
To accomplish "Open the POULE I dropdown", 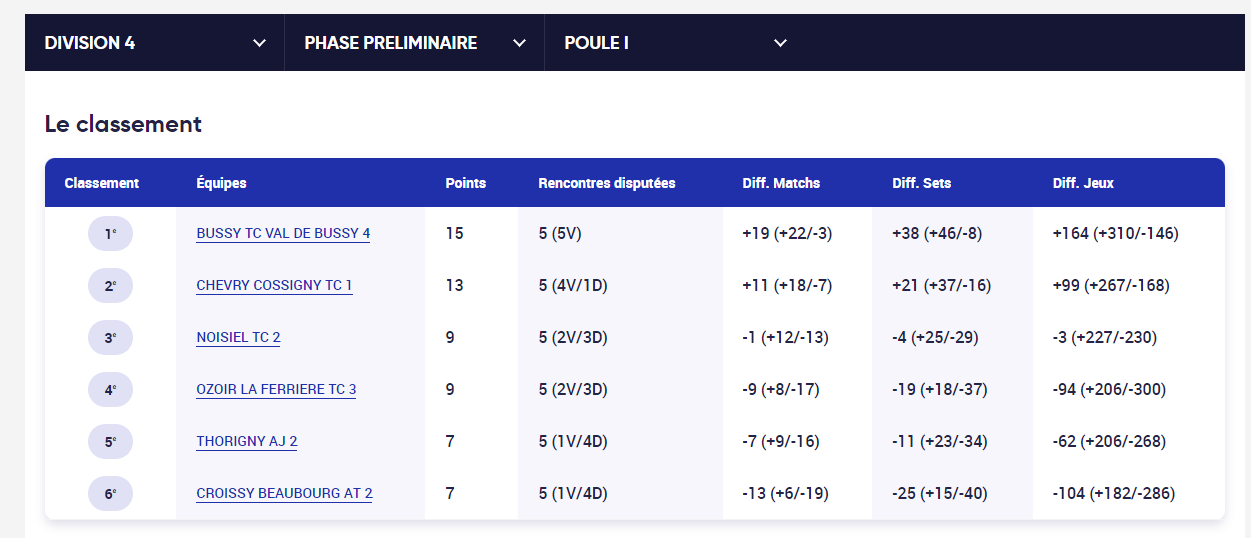I will [675, 43].
